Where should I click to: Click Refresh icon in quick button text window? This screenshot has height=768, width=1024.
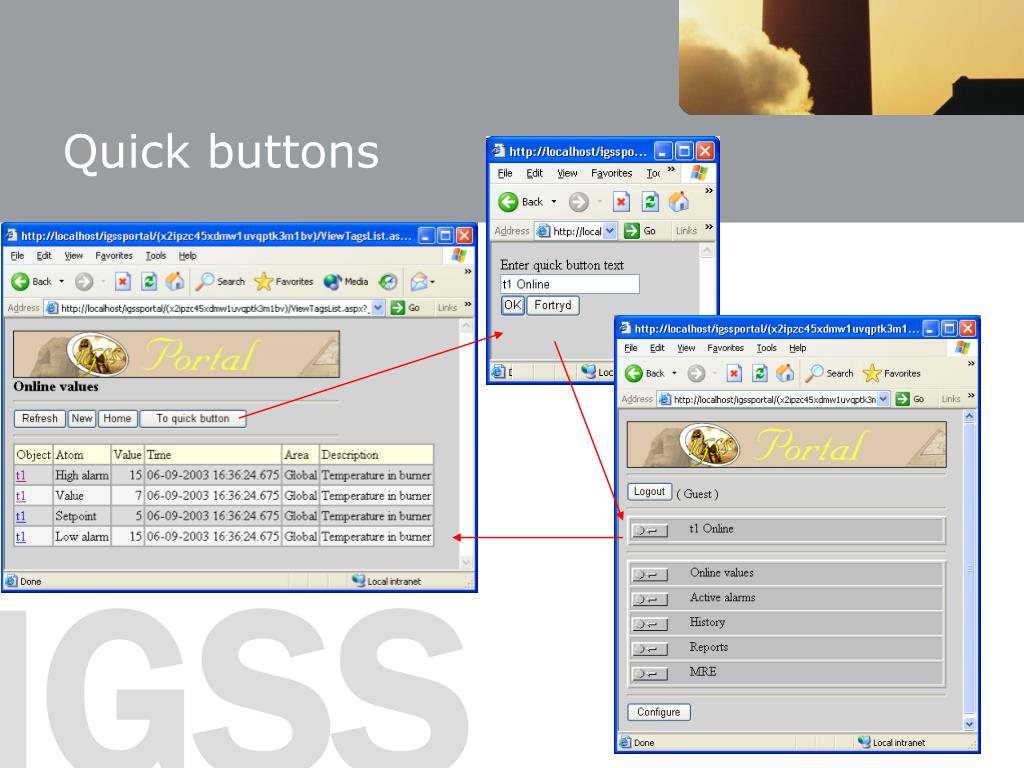point(650,202)
